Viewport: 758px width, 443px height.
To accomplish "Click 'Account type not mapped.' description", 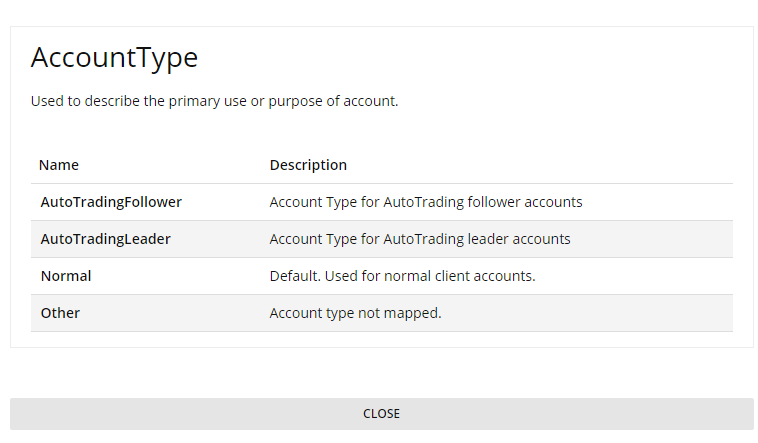I will click(355, 313).
